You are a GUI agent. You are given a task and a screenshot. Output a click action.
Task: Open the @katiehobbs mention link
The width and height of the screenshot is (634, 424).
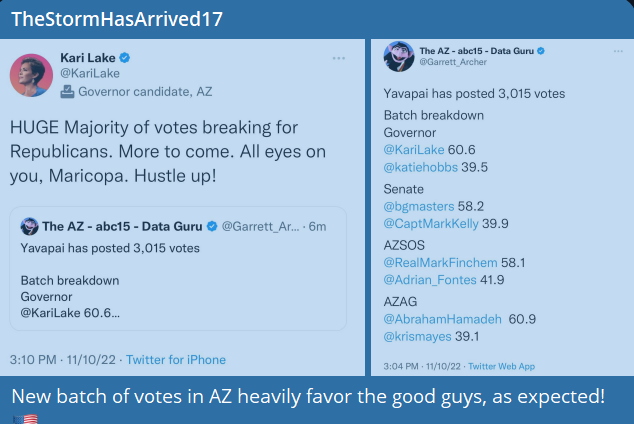click(419, 167)
